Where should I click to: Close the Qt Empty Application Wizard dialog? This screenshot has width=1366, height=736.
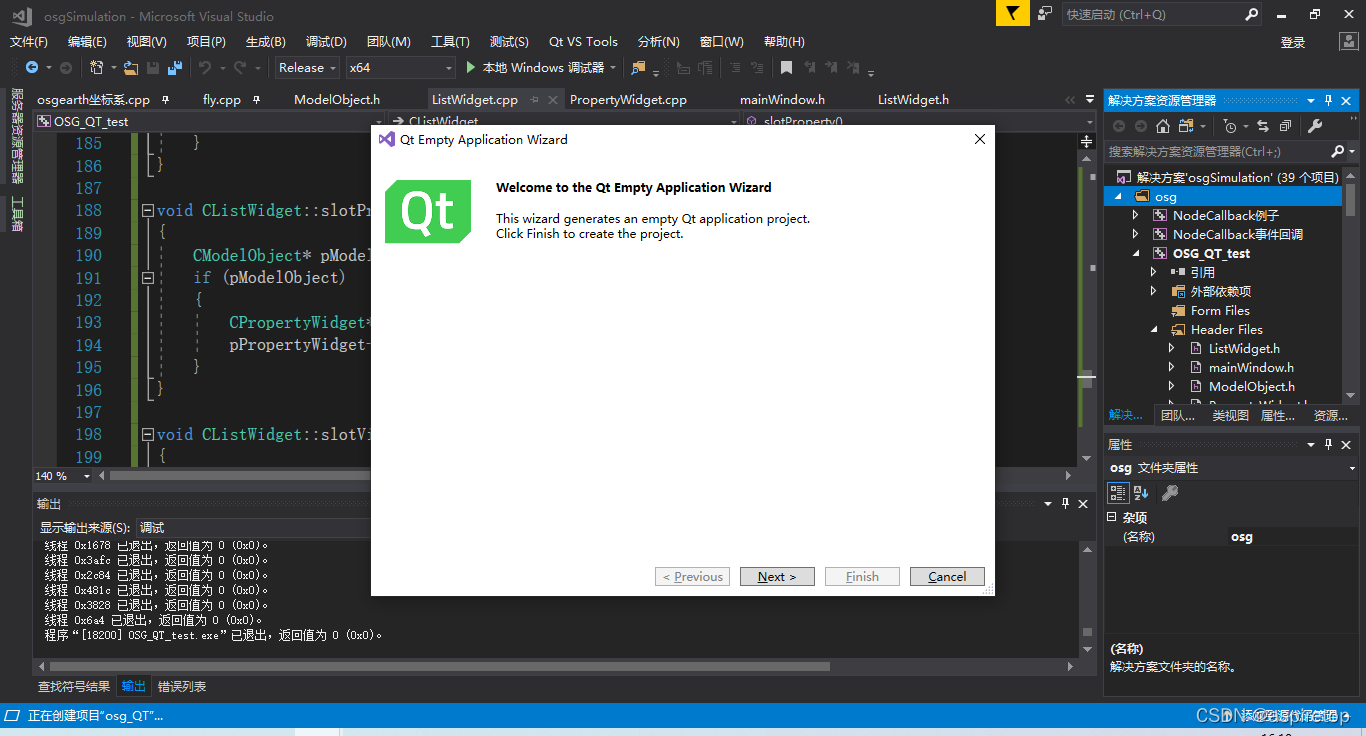pyautogui.click(x=980, y=140)
